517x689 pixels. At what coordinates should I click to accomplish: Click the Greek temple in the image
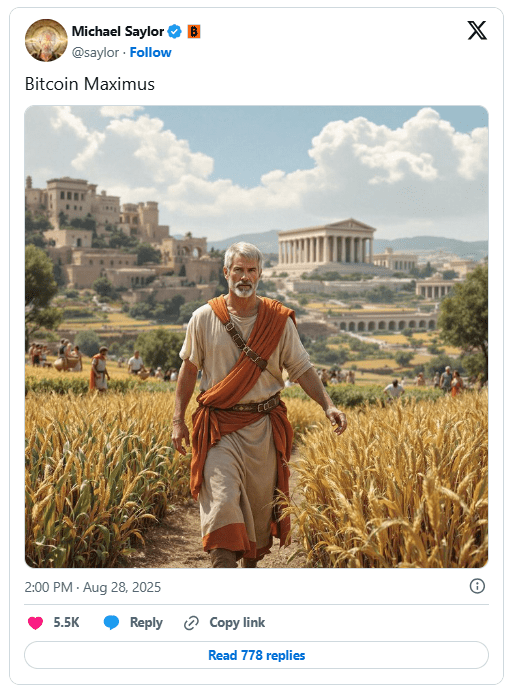point(326,242)
